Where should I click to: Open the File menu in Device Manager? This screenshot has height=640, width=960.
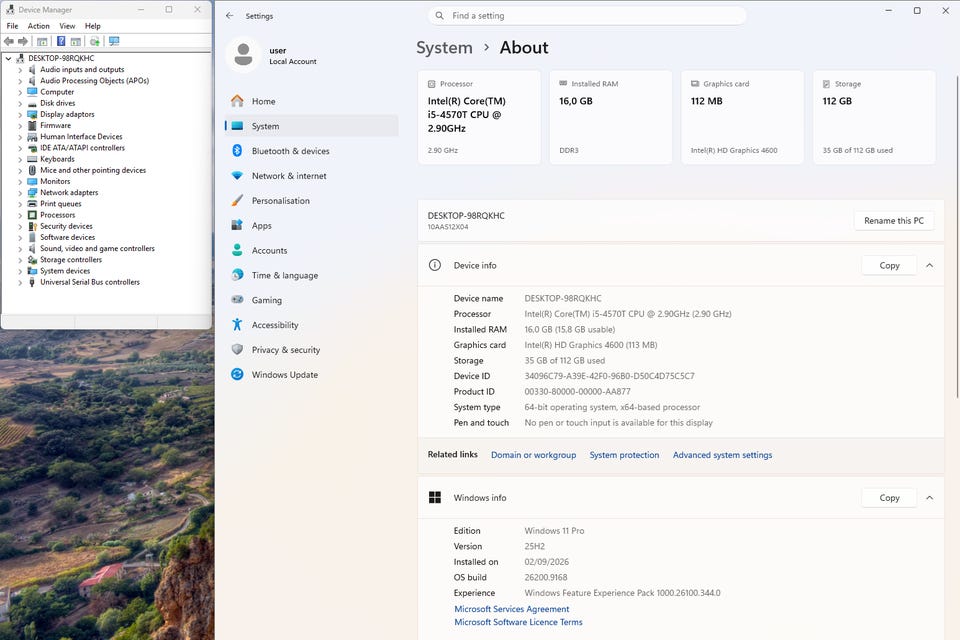[x=12, y=26]
